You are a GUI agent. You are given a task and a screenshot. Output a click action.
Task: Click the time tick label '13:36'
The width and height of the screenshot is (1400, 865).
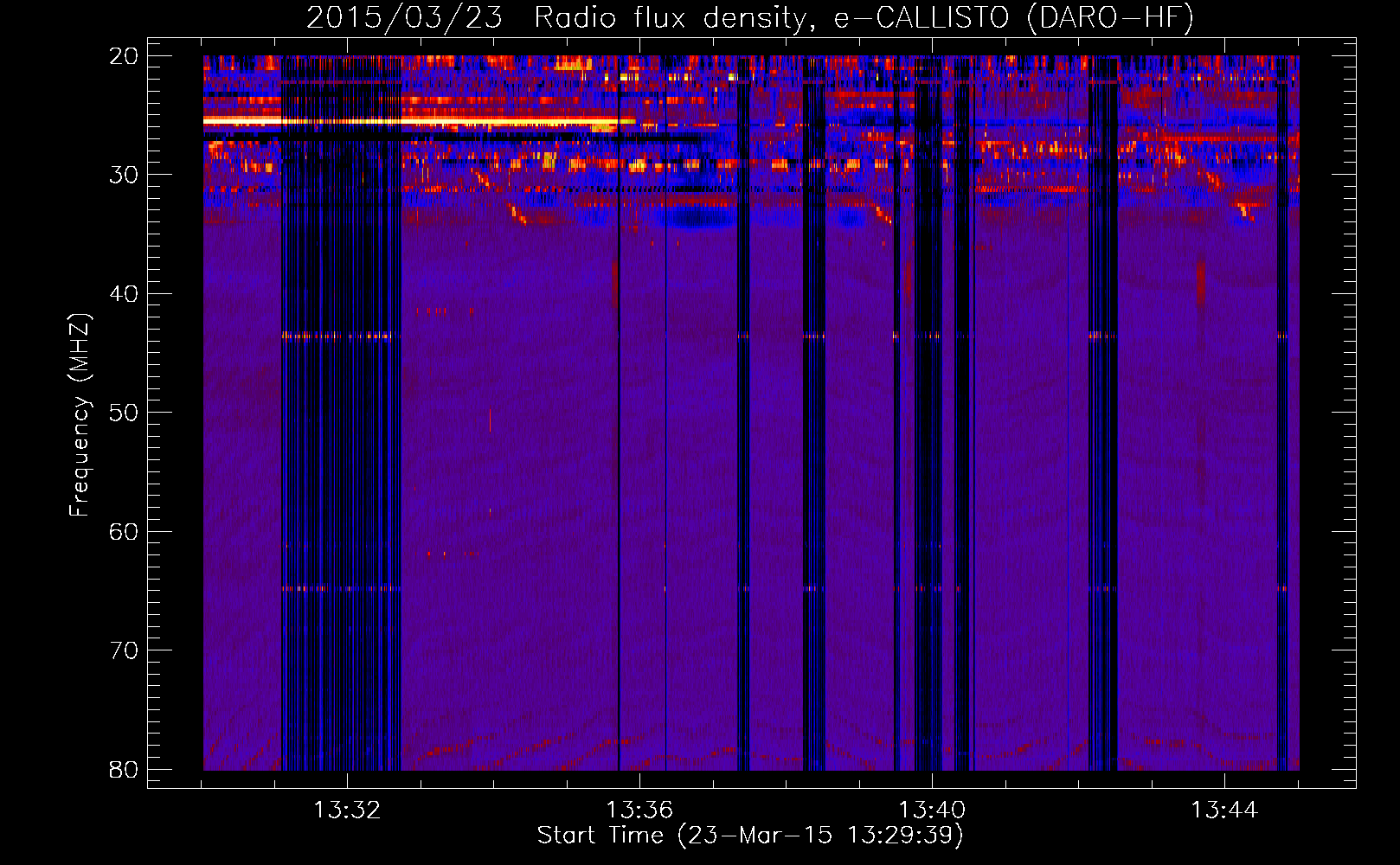(x=639, y=811)
